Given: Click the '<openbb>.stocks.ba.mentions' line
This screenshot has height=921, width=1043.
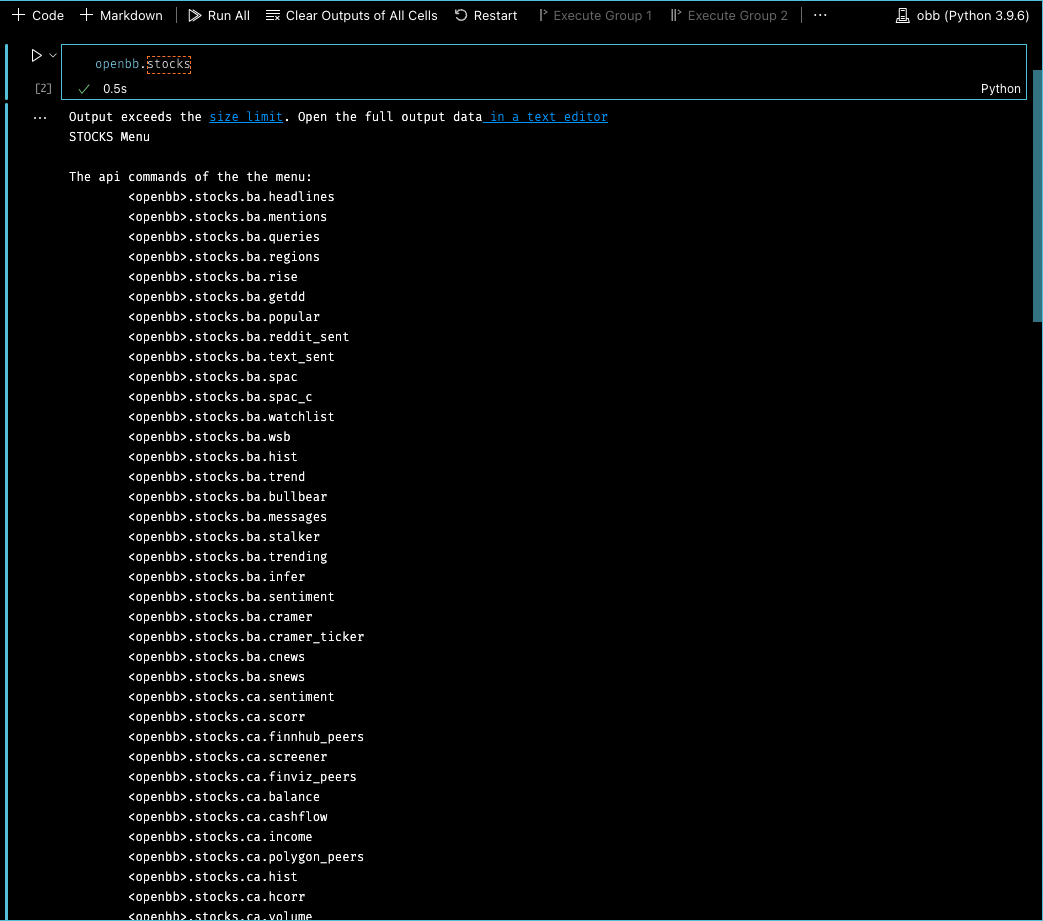Looking at the screenshot, I should pos(227,217).
